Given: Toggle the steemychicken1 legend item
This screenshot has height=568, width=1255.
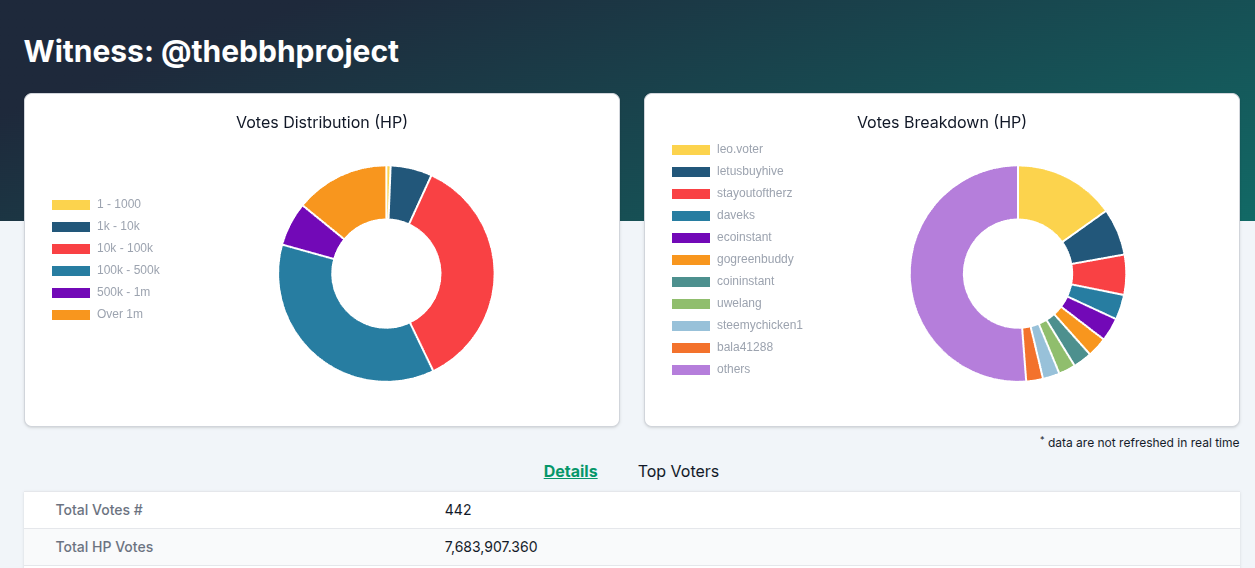Looking at the screenshot, I should point(736,325).
